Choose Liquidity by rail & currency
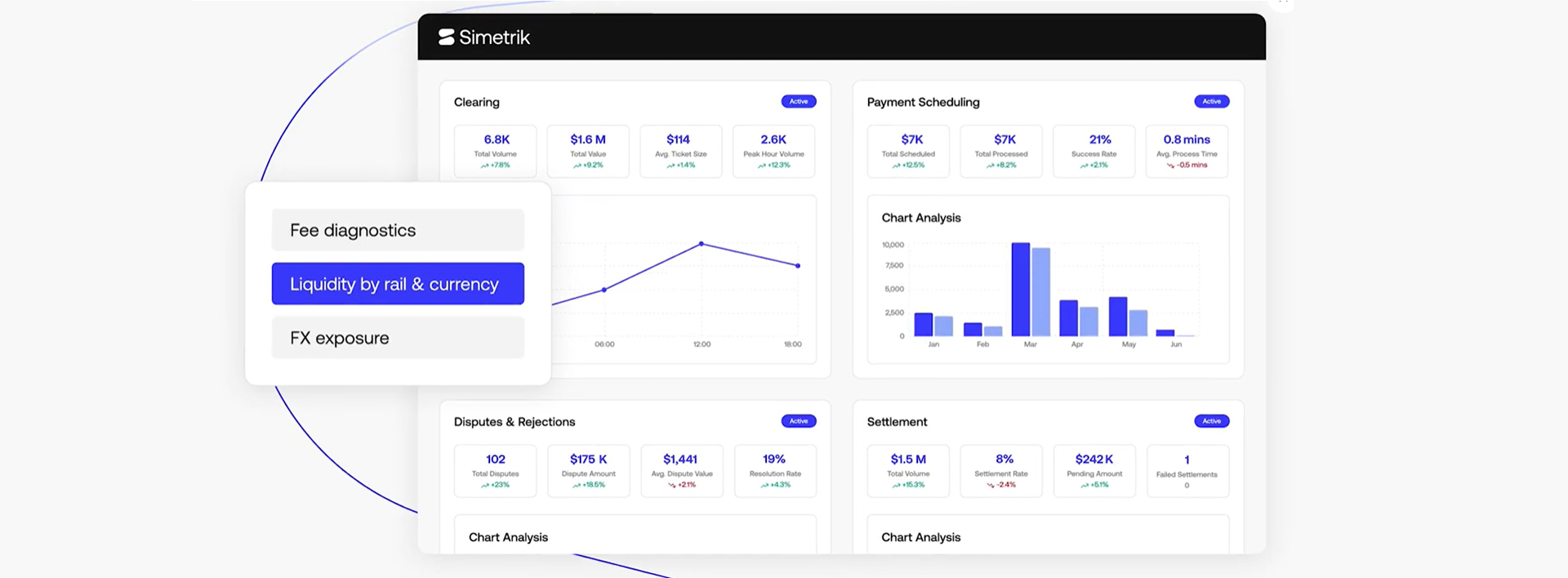Screen dimensions: 1568x578 pyautogui.click(x=398, y=284)
